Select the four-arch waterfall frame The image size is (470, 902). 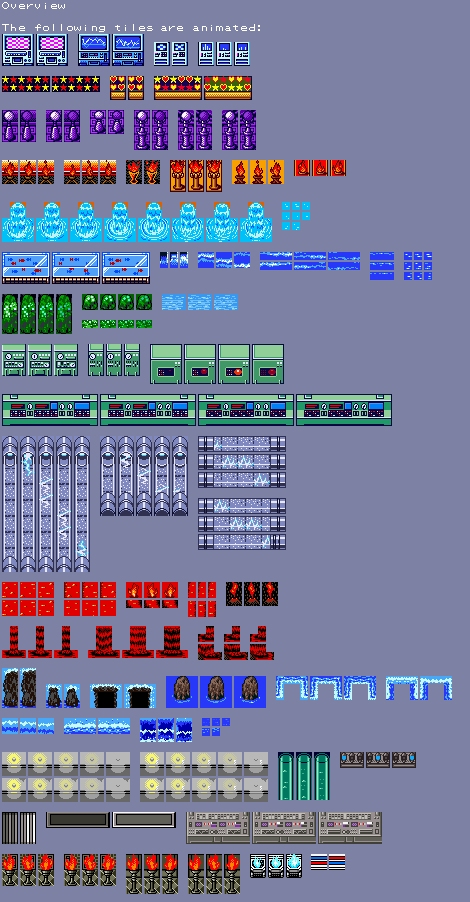coord(326,688)
